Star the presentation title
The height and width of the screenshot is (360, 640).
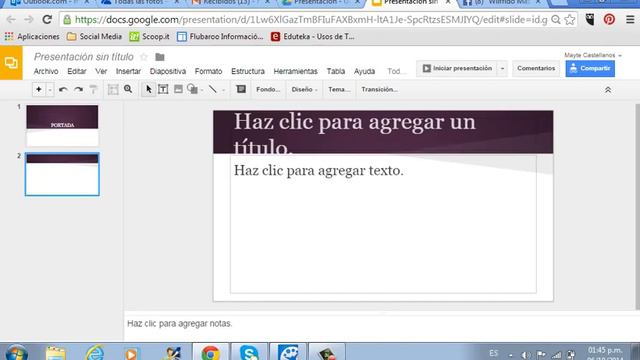point(144,57)
